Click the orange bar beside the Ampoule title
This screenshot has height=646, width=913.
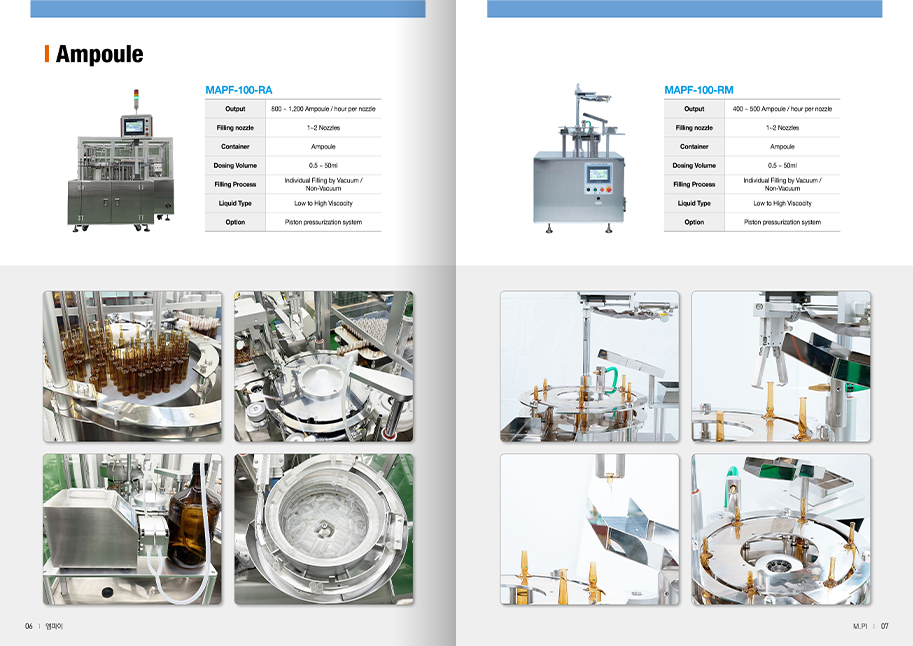tap(47, 54)
